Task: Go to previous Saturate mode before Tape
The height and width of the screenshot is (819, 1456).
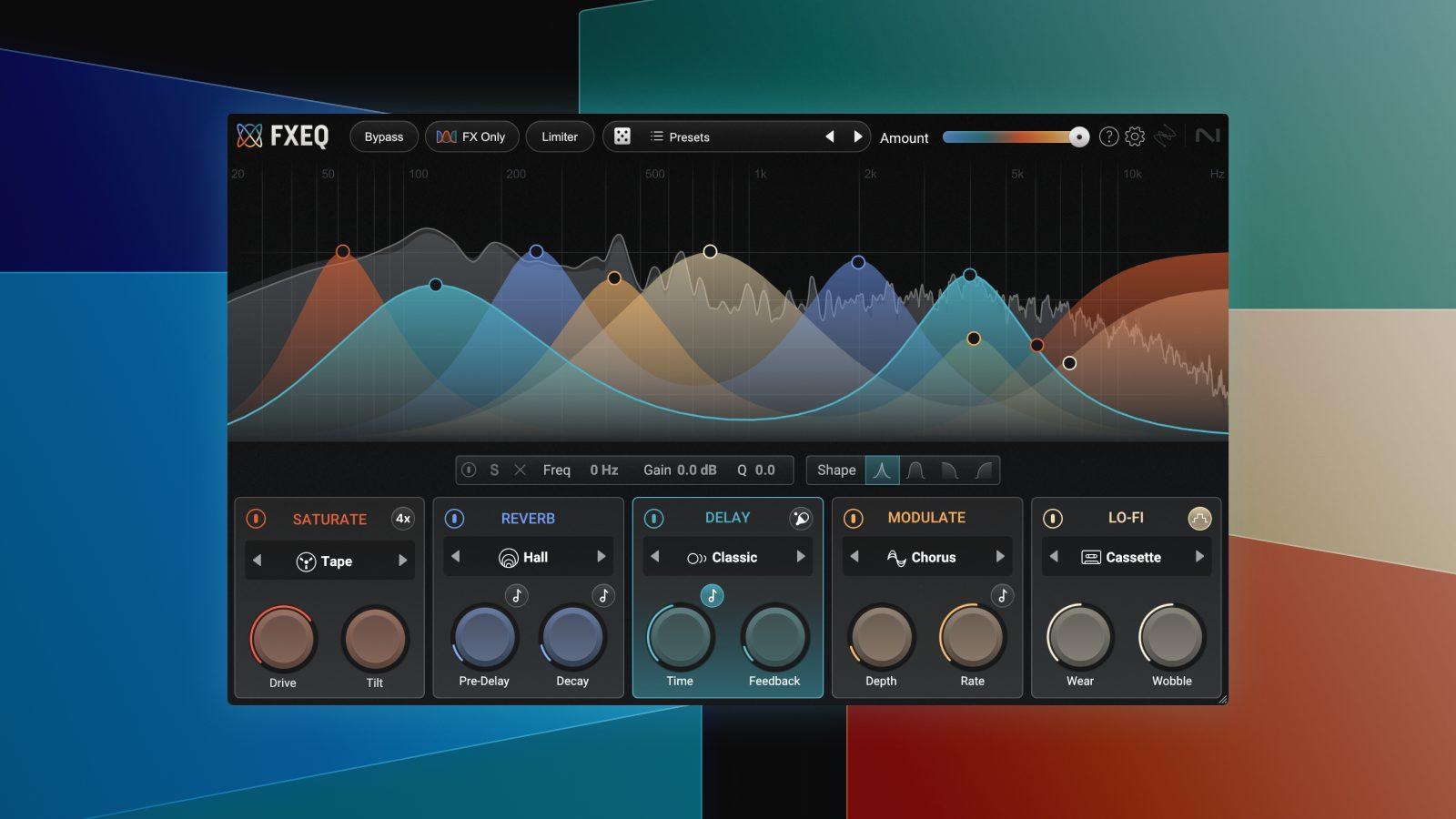Action: (257, 561)
